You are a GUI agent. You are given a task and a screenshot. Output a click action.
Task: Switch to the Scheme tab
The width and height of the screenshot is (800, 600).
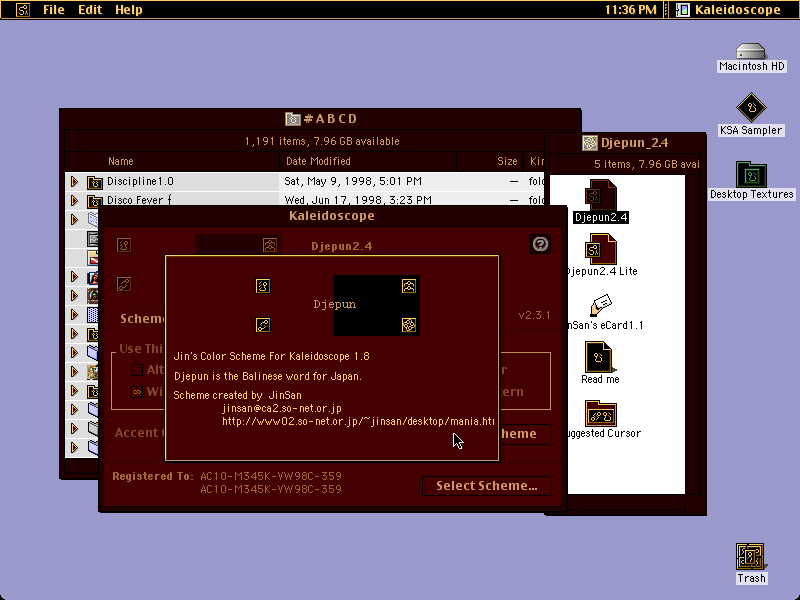tap(141, 319)
